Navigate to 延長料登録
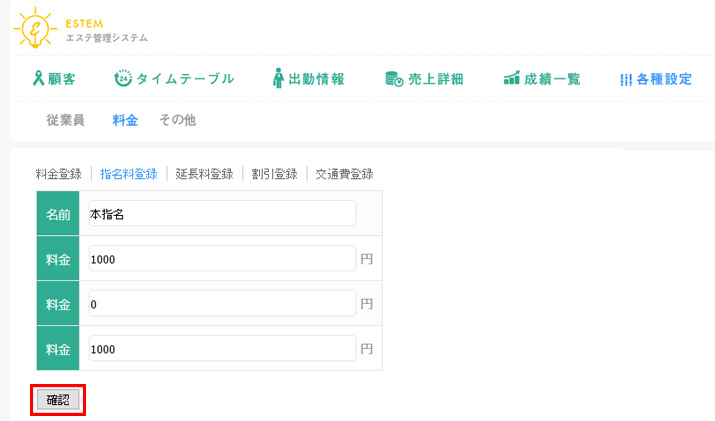Image resolution: width=715 pixels, height=421 pixels. (x=204, y=174)
